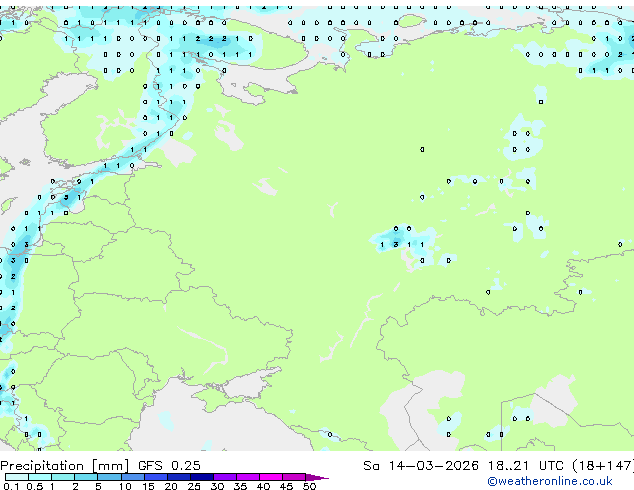The image size is (634, 490).
Task: Click the legend value "0.1"
Action: 11,486
